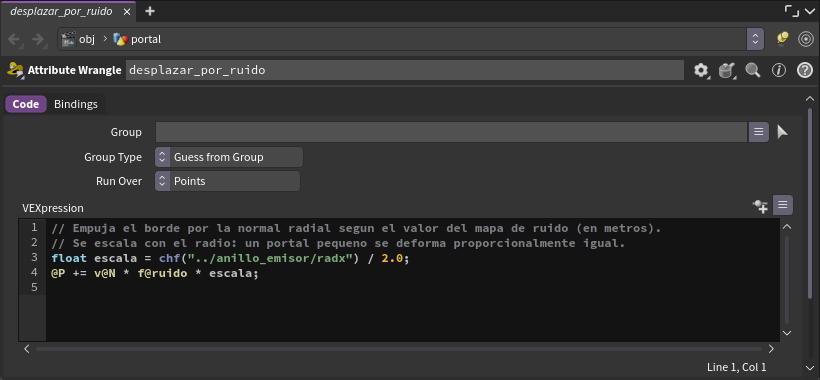The width and height of the screenshot is (820, 380).
Task: Go back to previous node
Action: pyautogui.click(x=14, y=39)
